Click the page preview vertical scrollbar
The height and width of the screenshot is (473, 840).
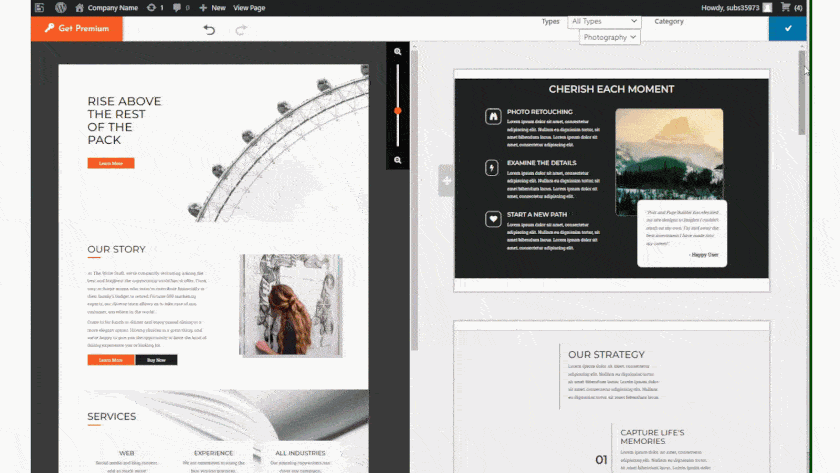414,201
